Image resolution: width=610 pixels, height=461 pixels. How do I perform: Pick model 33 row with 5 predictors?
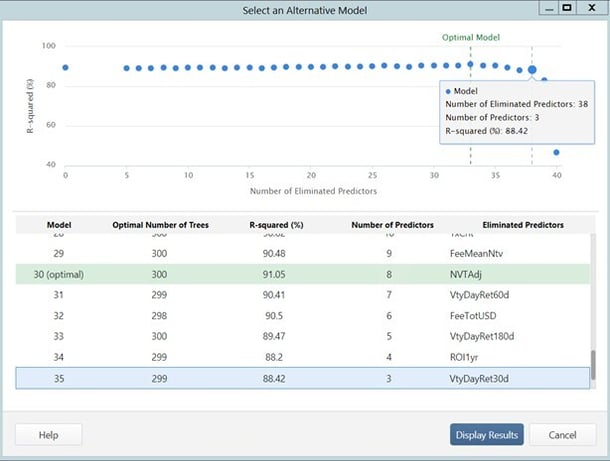tap(300, 337)
